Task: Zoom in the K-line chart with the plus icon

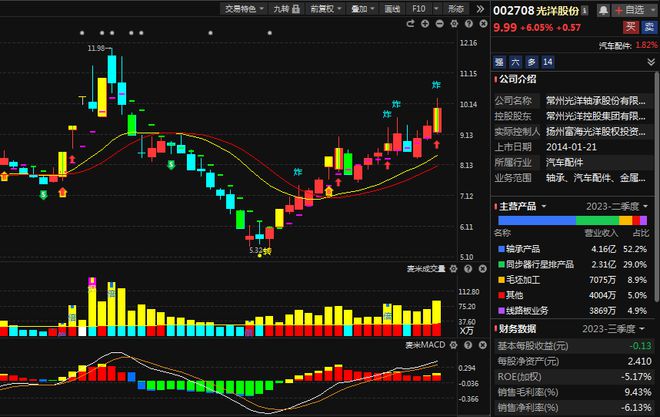Action: point(425,24)
